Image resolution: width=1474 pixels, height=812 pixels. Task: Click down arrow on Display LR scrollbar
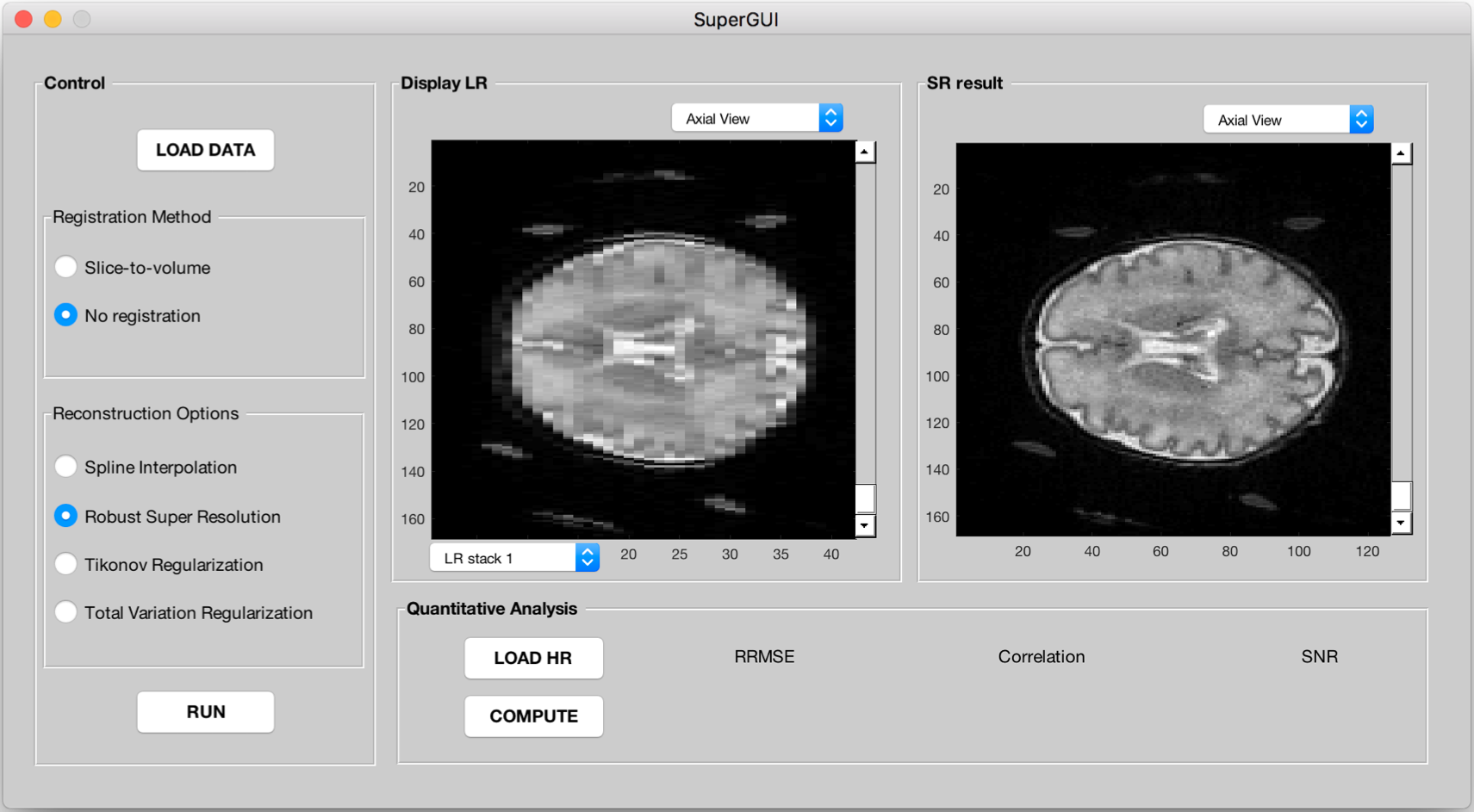[x=865, y=525]
